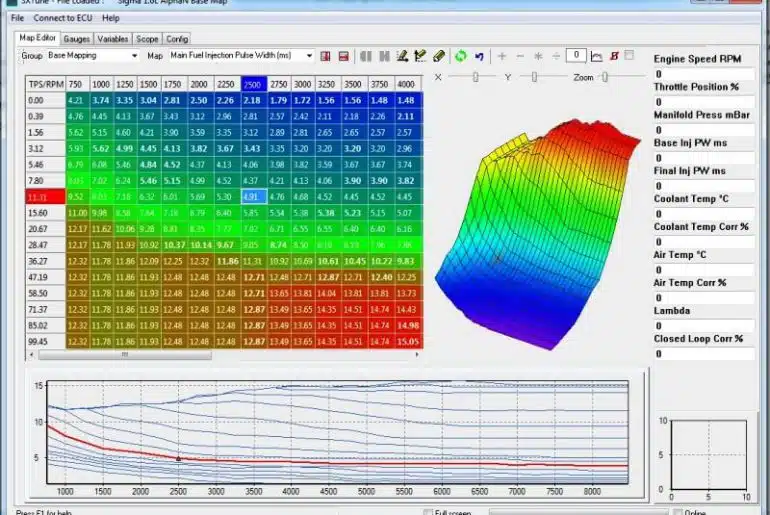Click the Lambda value field
The height and width of the screenshot is (515, 770).
pos(704,326)
